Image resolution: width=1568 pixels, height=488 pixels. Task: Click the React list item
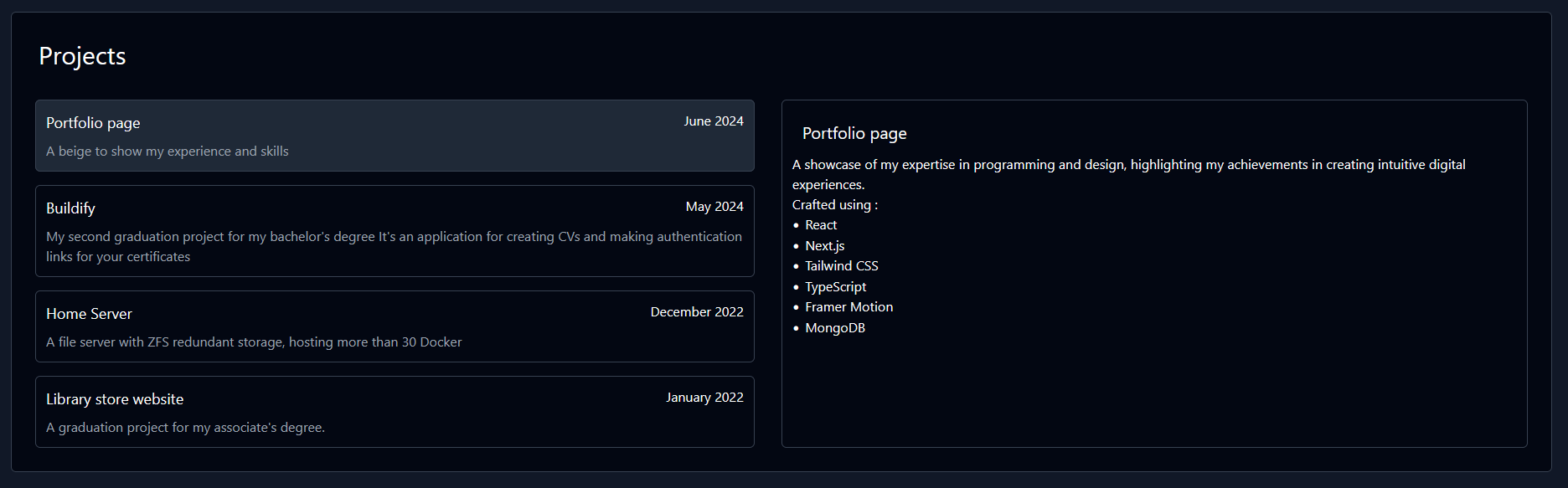821,225
